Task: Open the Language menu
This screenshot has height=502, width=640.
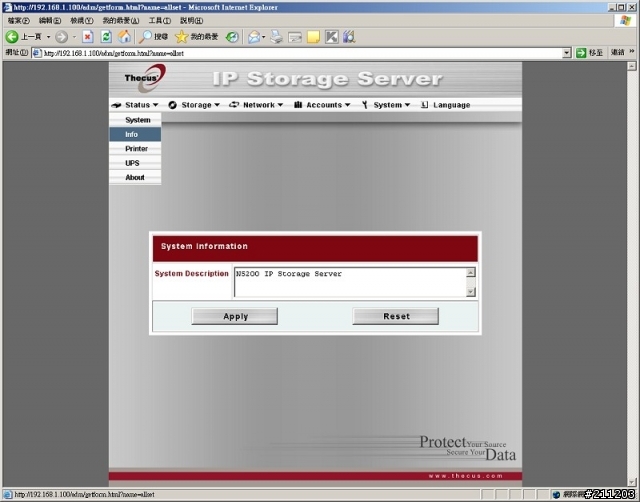Action: tap(445, 105)
